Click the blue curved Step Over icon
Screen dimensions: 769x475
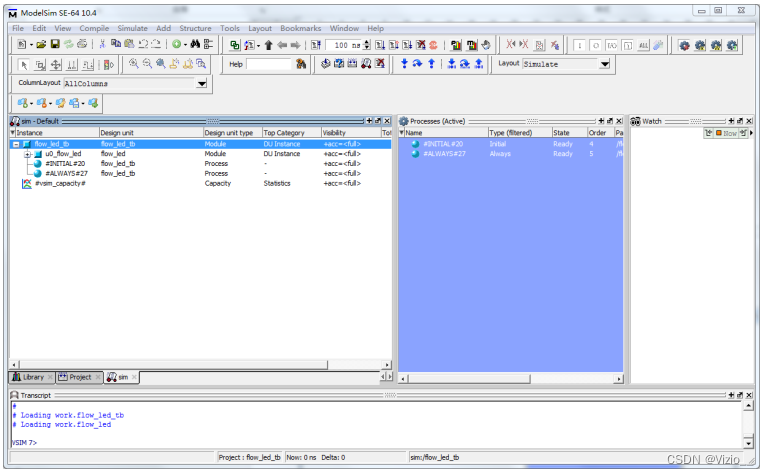[x=417, y=64]
